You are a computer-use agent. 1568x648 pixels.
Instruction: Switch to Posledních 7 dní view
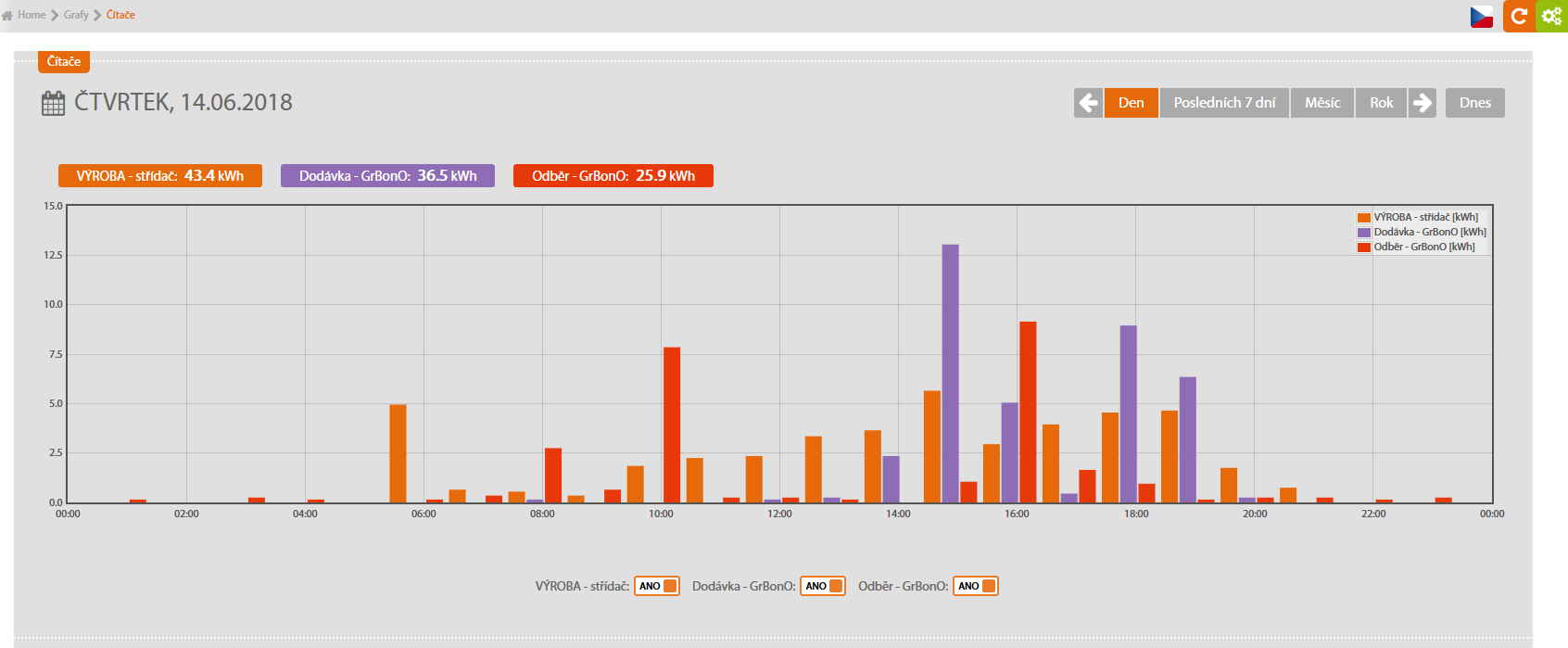(1224, 103)
